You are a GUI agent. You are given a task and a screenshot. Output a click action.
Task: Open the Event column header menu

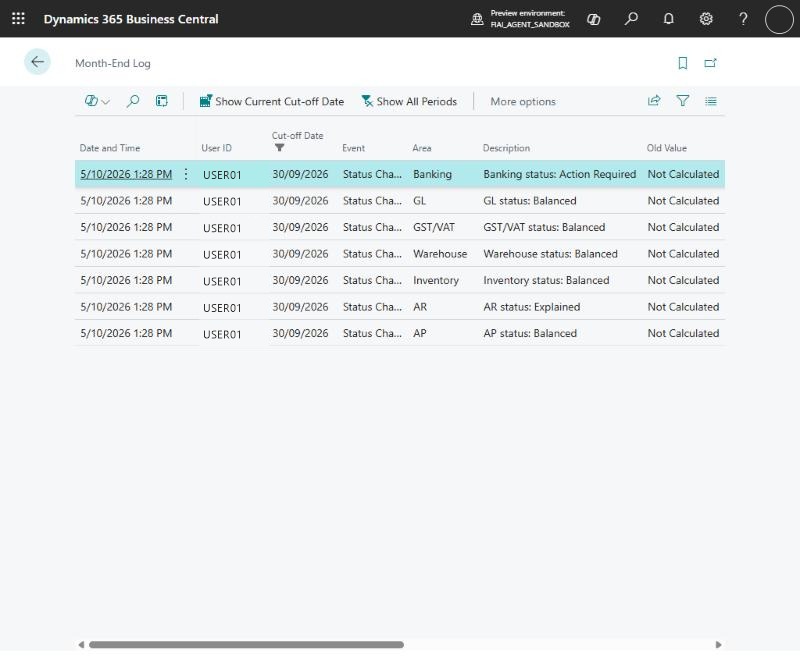point(354,148)
